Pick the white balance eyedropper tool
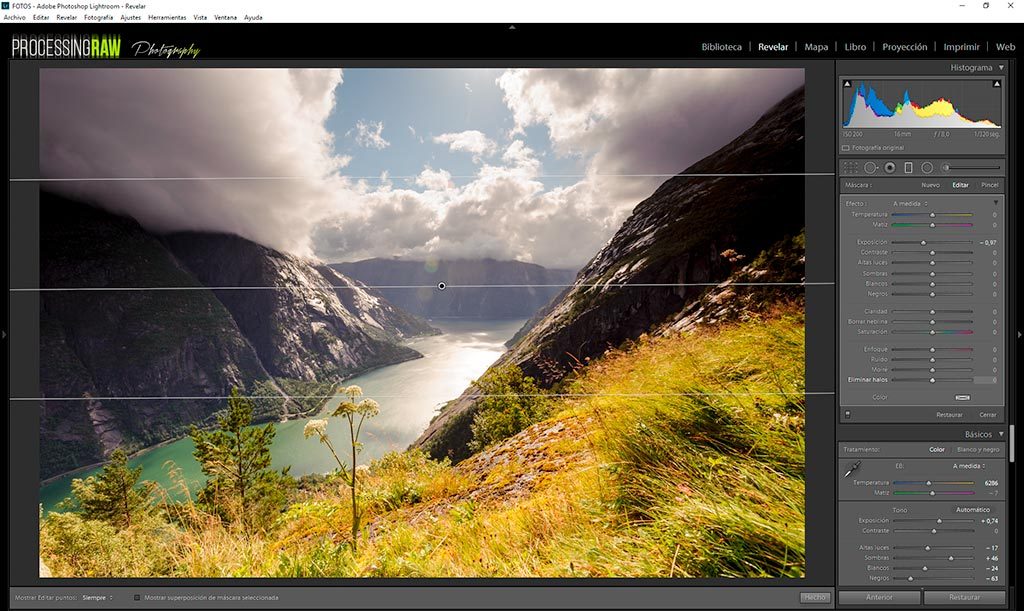The height and width of the screenshot is (611, 1024). tap(852, 469)
